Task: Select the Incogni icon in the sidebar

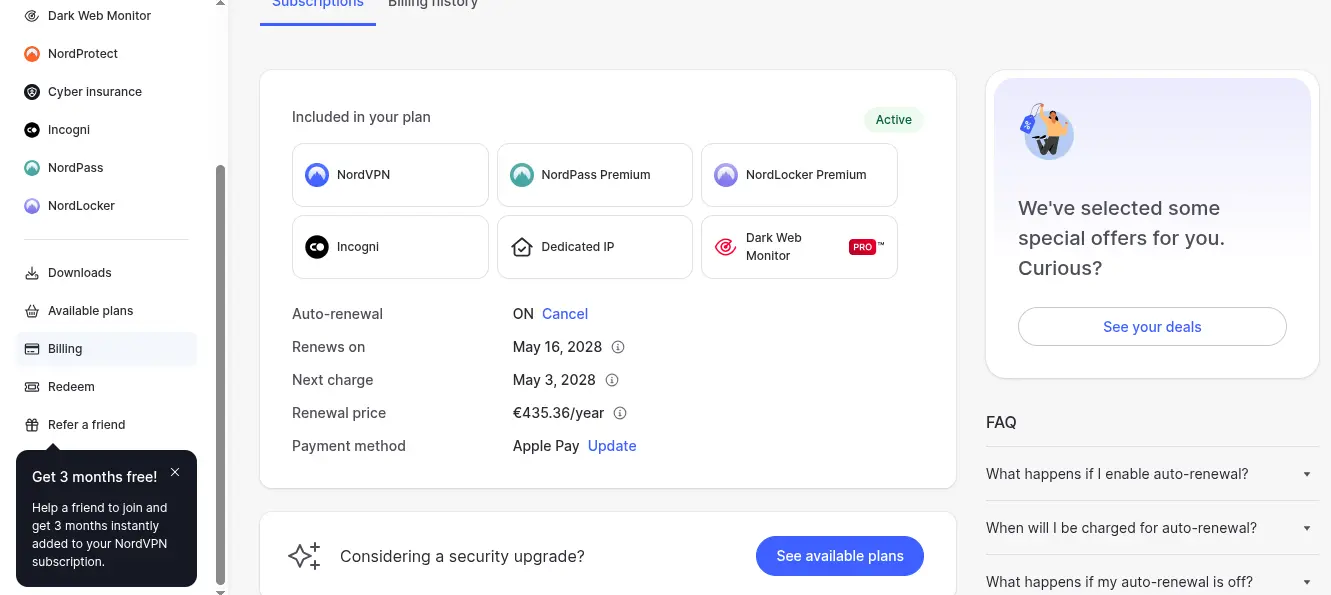Action: click(x=31, y=130)
